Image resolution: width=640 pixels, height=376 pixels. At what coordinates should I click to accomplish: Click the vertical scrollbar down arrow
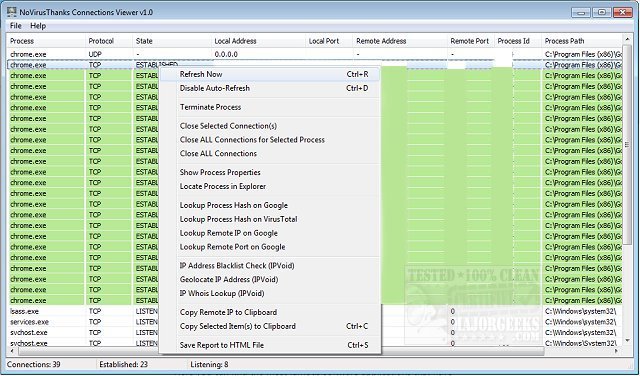click(x=627, y=340)
